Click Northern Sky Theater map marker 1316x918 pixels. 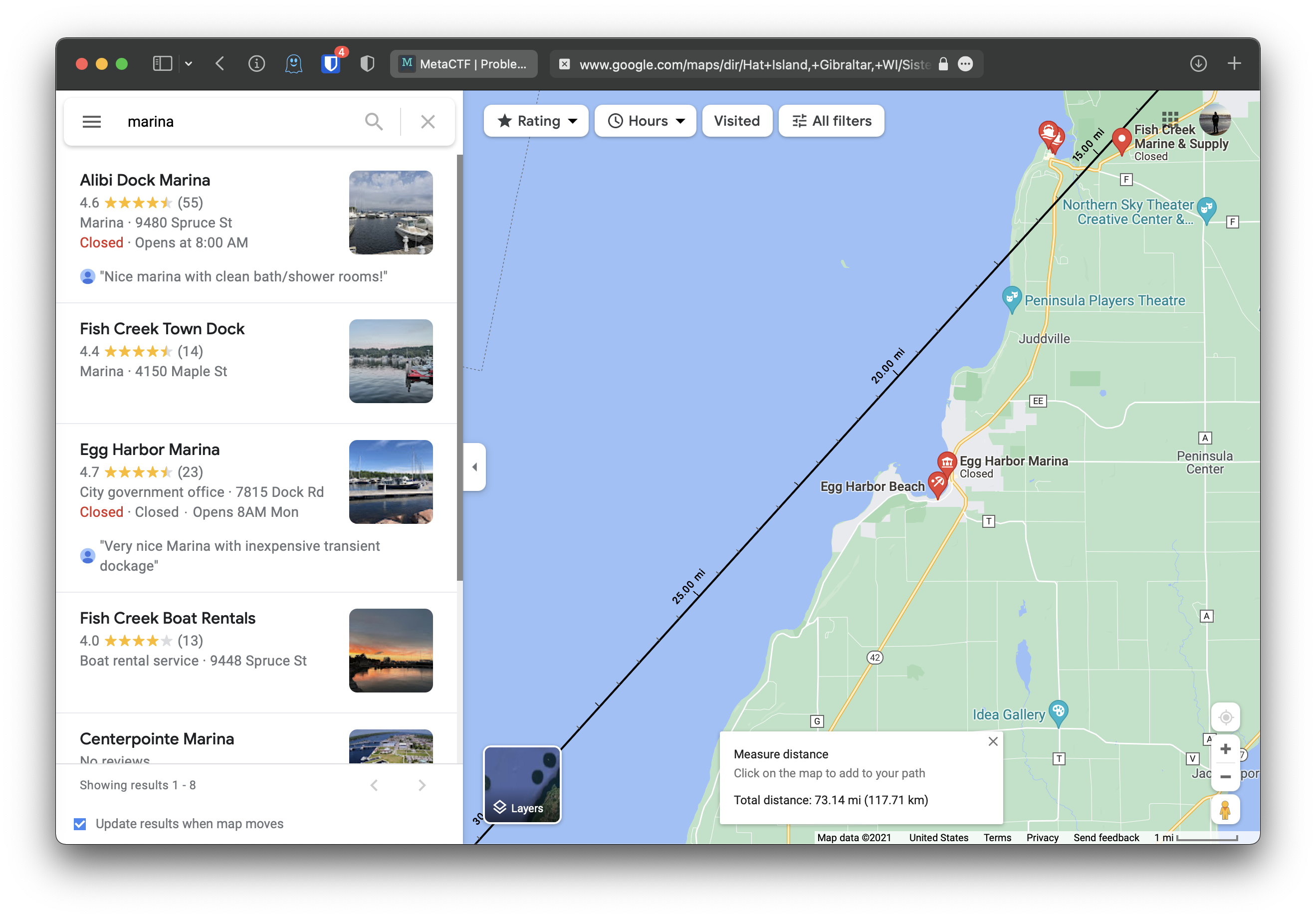click(x=1206, y=211)
